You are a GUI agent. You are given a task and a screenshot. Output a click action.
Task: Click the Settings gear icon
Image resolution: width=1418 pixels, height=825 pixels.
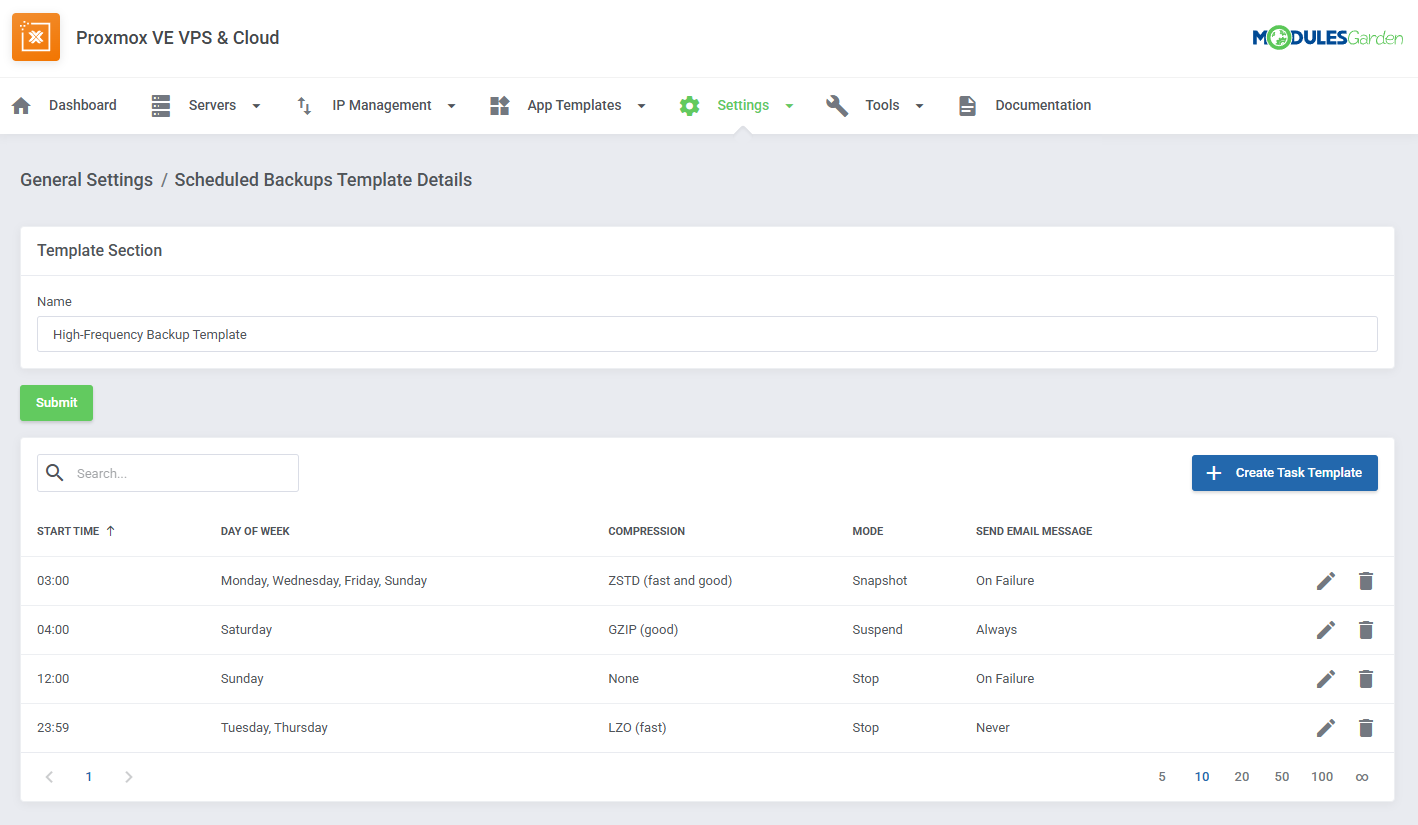[x=690, y=104]
